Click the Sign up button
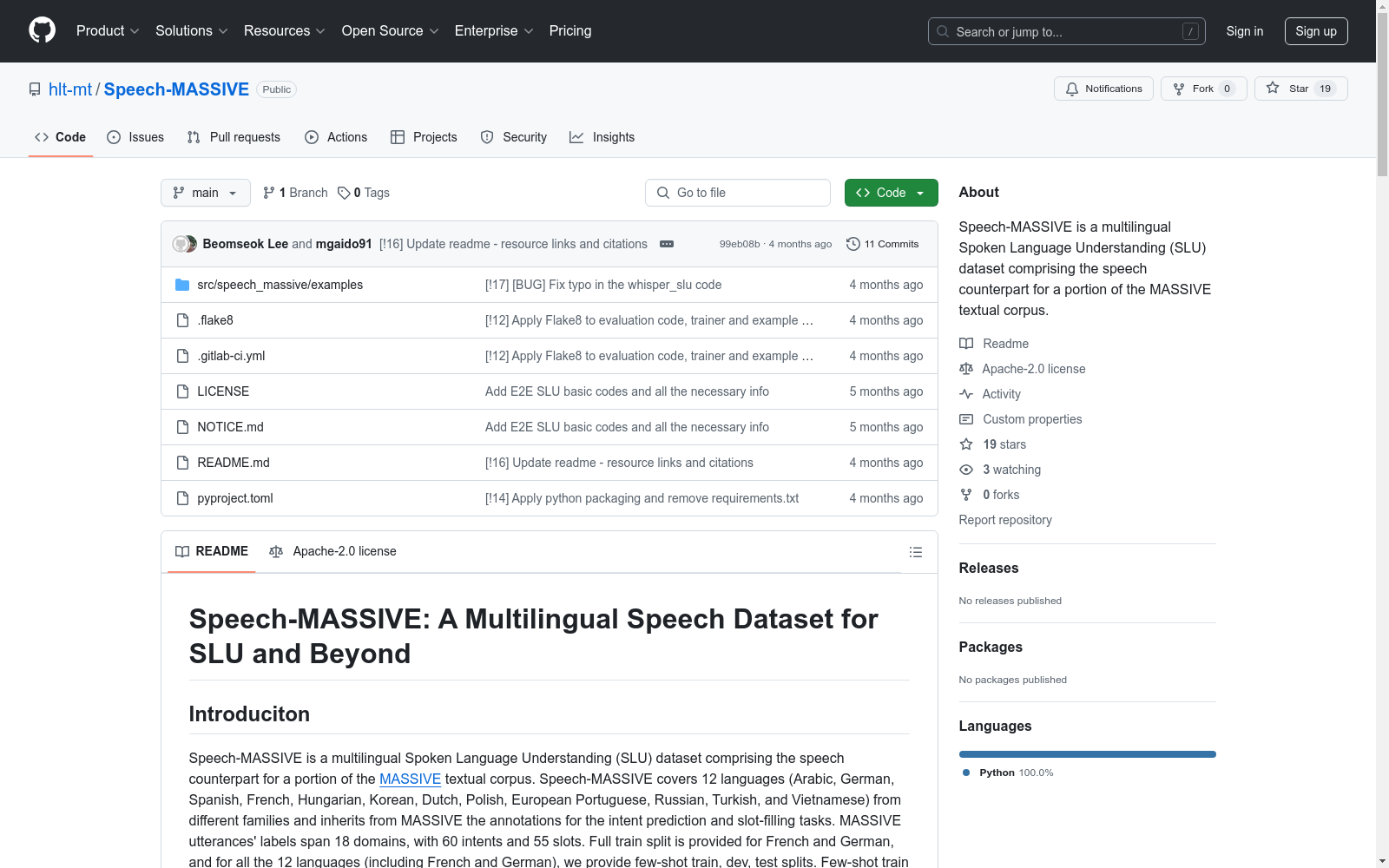Screen dimensions: 1389x868 [1316, 31]
